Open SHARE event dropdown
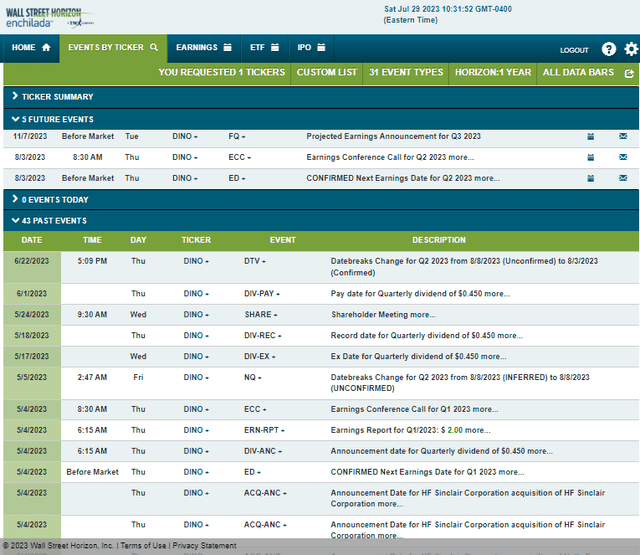The width and height of the screenshot is (640, 555). pos(261,315)
